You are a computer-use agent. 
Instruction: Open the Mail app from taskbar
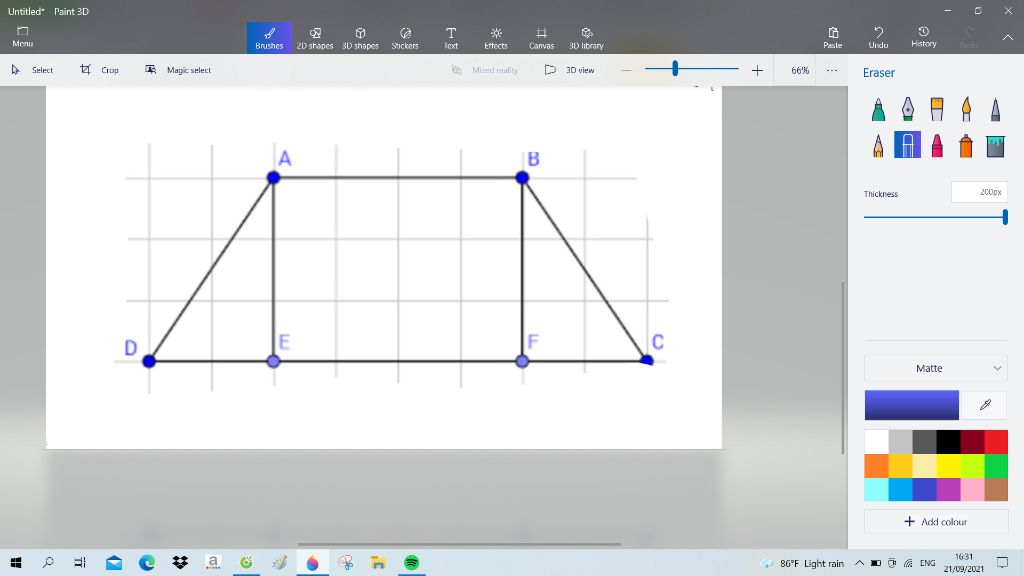(114, 563)
